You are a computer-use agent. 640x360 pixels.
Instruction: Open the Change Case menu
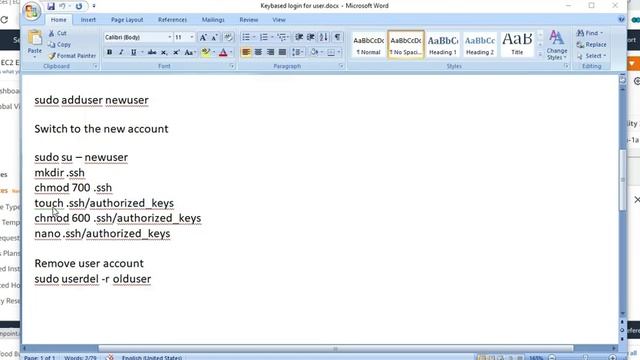(x=189, y=52)
